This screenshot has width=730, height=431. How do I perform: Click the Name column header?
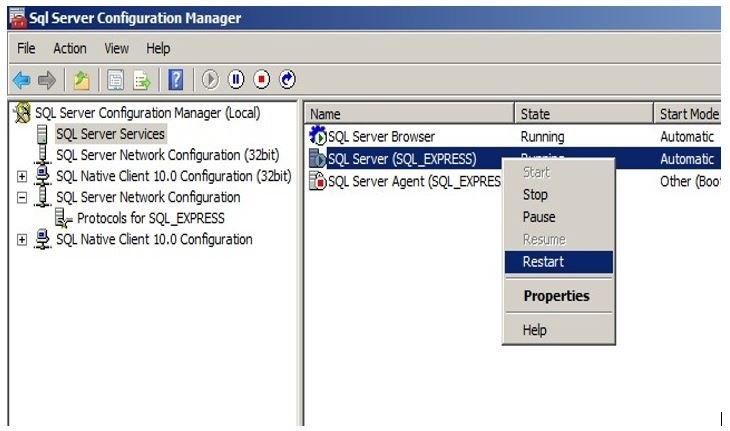click(x=410, y=114)
